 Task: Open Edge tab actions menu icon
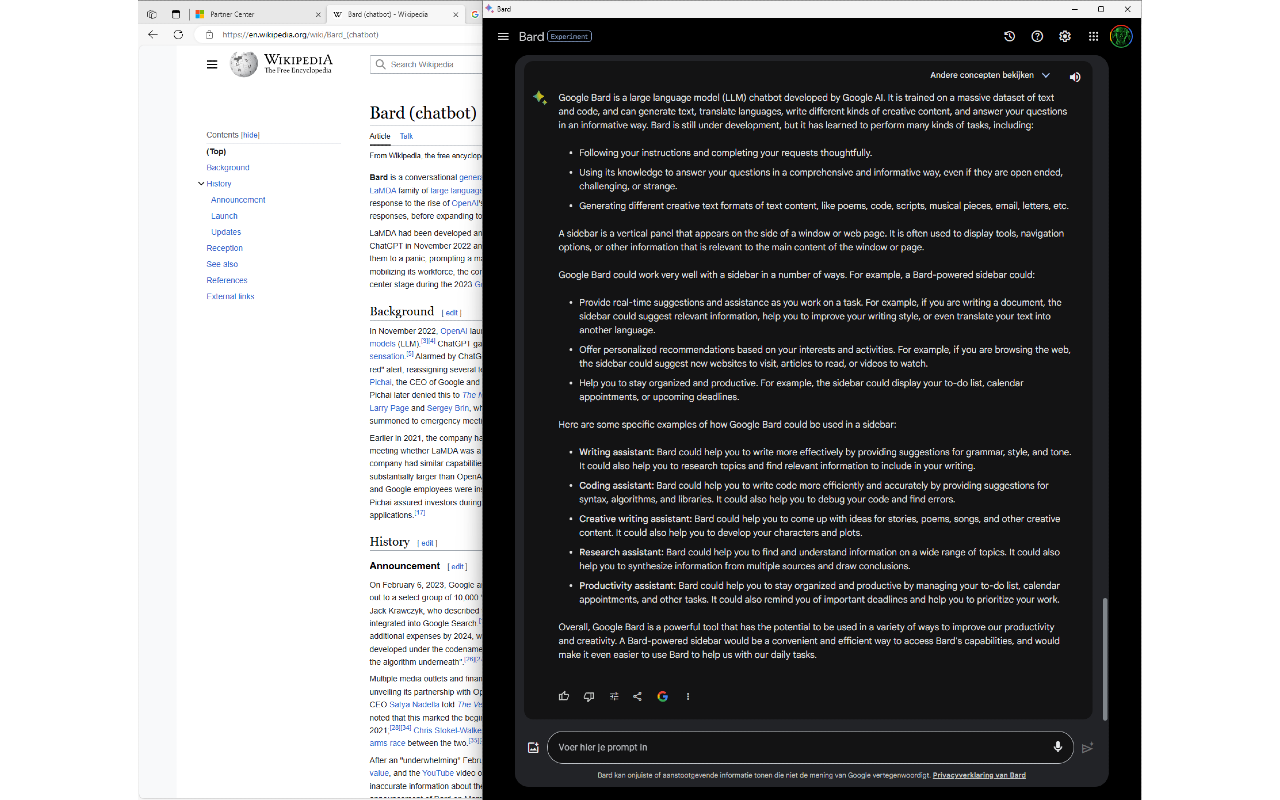click(x=176, y=14)
